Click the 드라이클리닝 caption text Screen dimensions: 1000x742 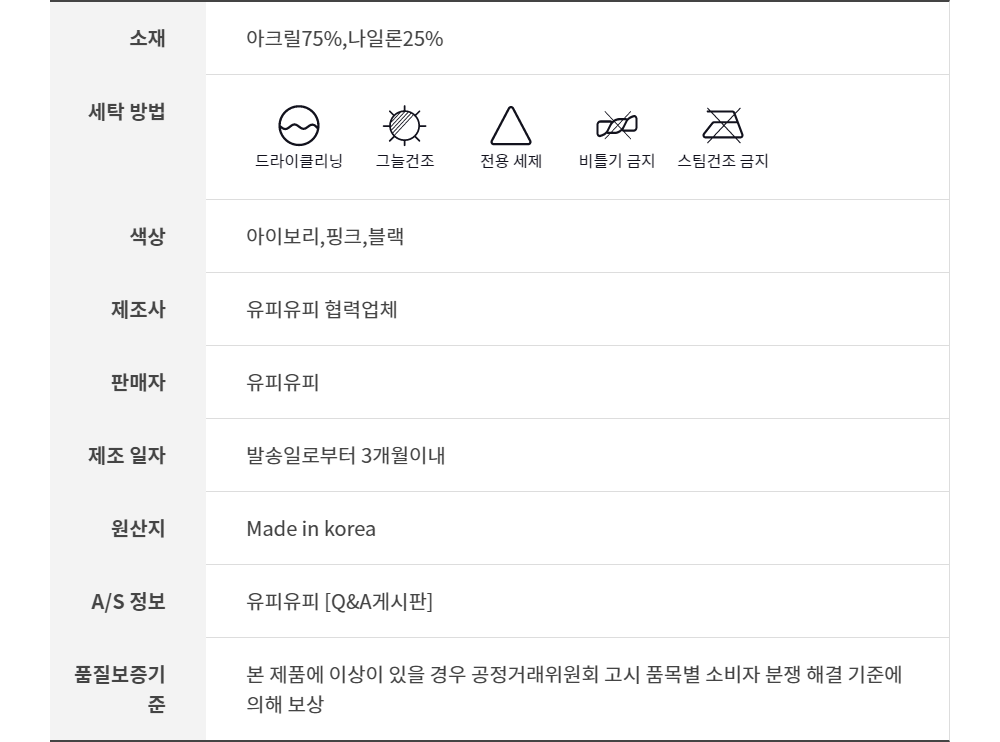pyautogui.click(x=298, y=161)
